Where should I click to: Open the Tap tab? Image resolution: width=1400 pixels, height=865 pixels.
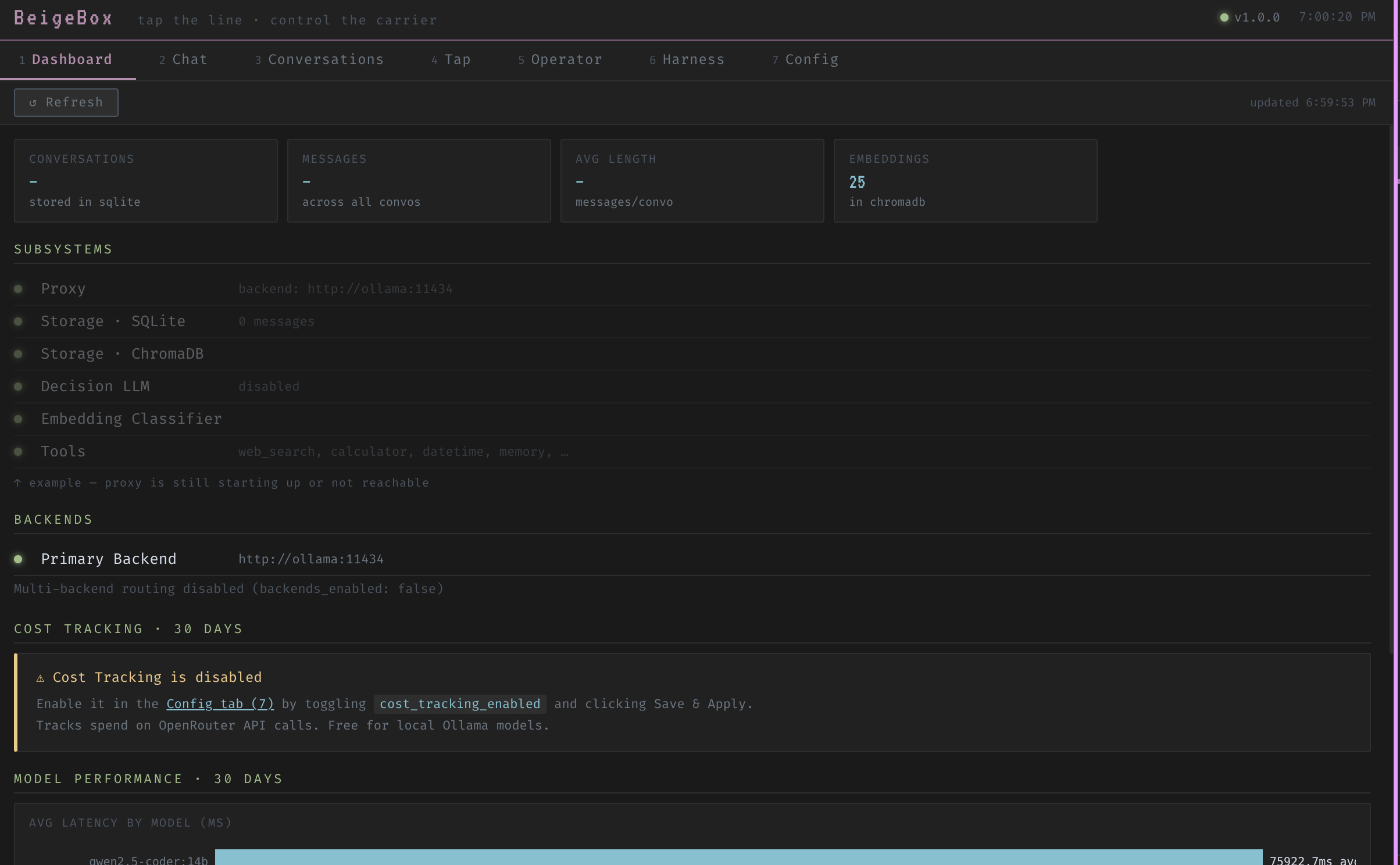tap(451, 60)
